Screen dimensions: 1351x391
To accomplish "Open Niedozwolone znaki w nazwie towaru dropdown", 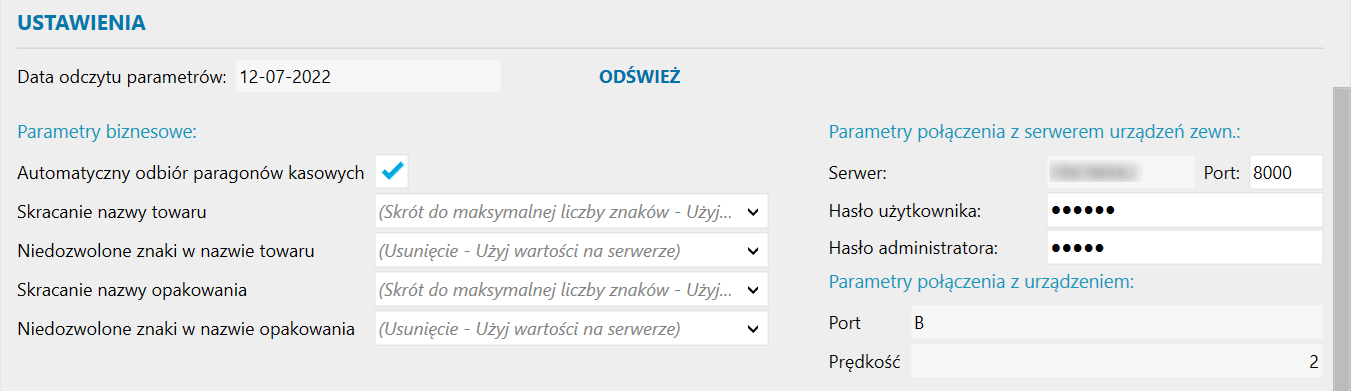I will tap(571, 250).
